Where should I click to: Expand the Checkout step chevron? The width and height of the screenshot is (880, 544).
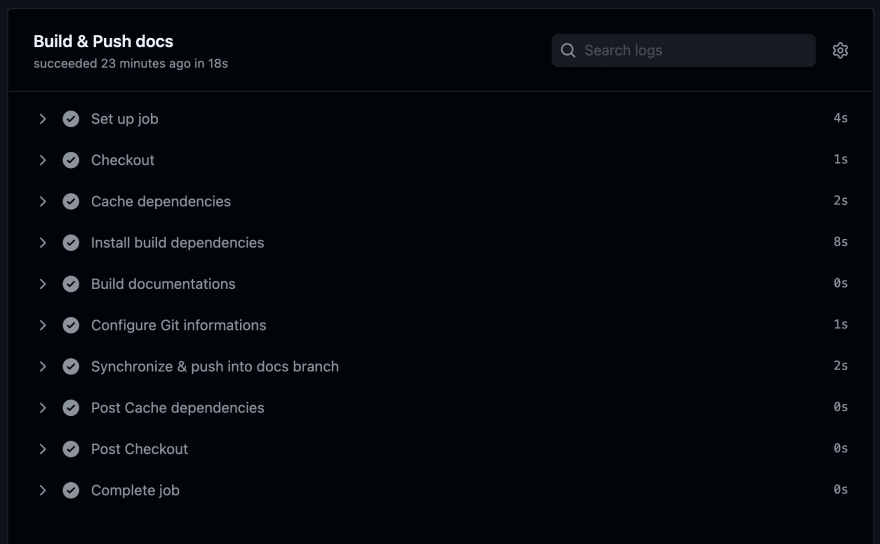43,160
